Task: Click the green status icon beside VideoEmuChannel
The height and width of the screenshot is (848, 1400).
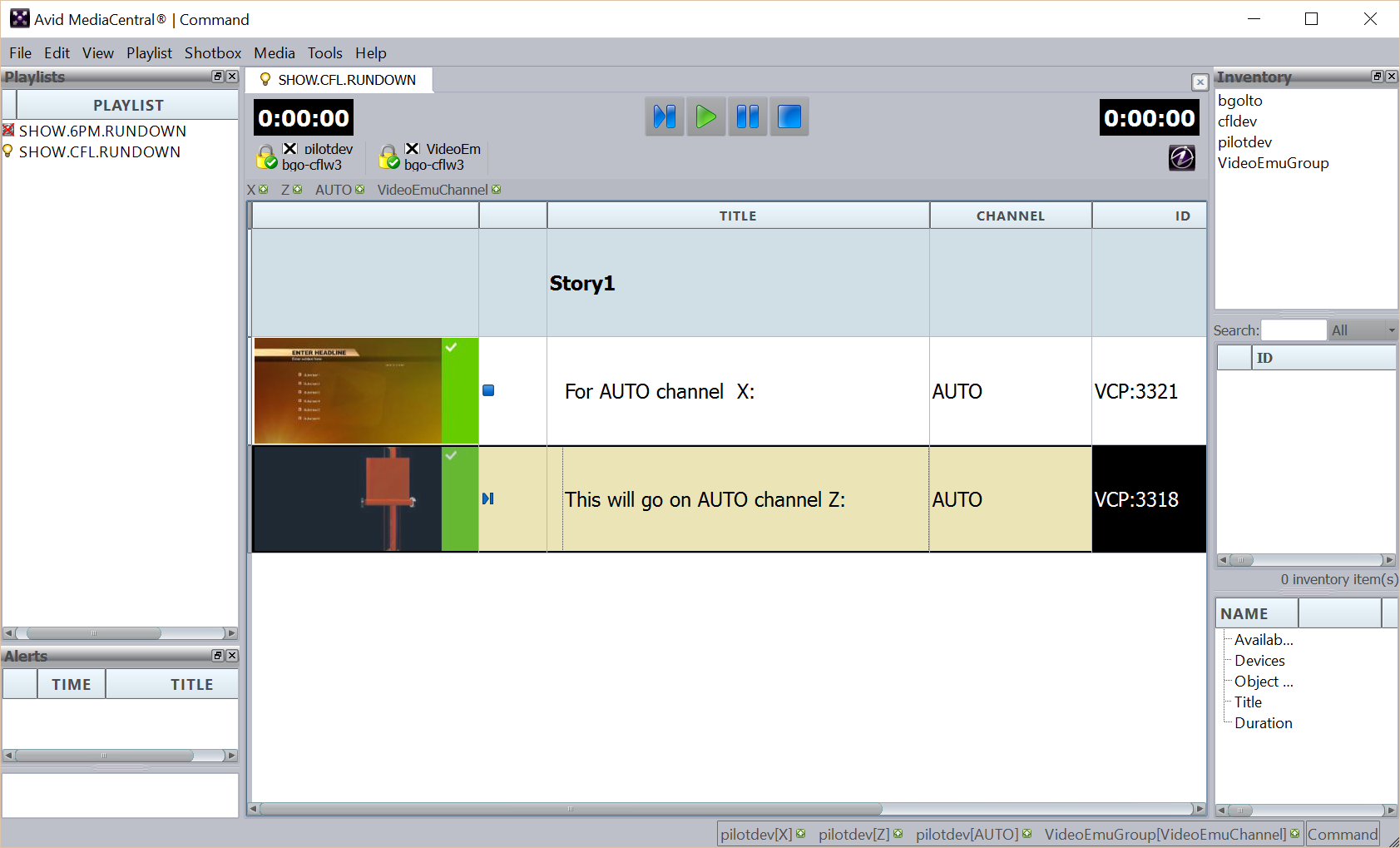Action: click(497, 190)
